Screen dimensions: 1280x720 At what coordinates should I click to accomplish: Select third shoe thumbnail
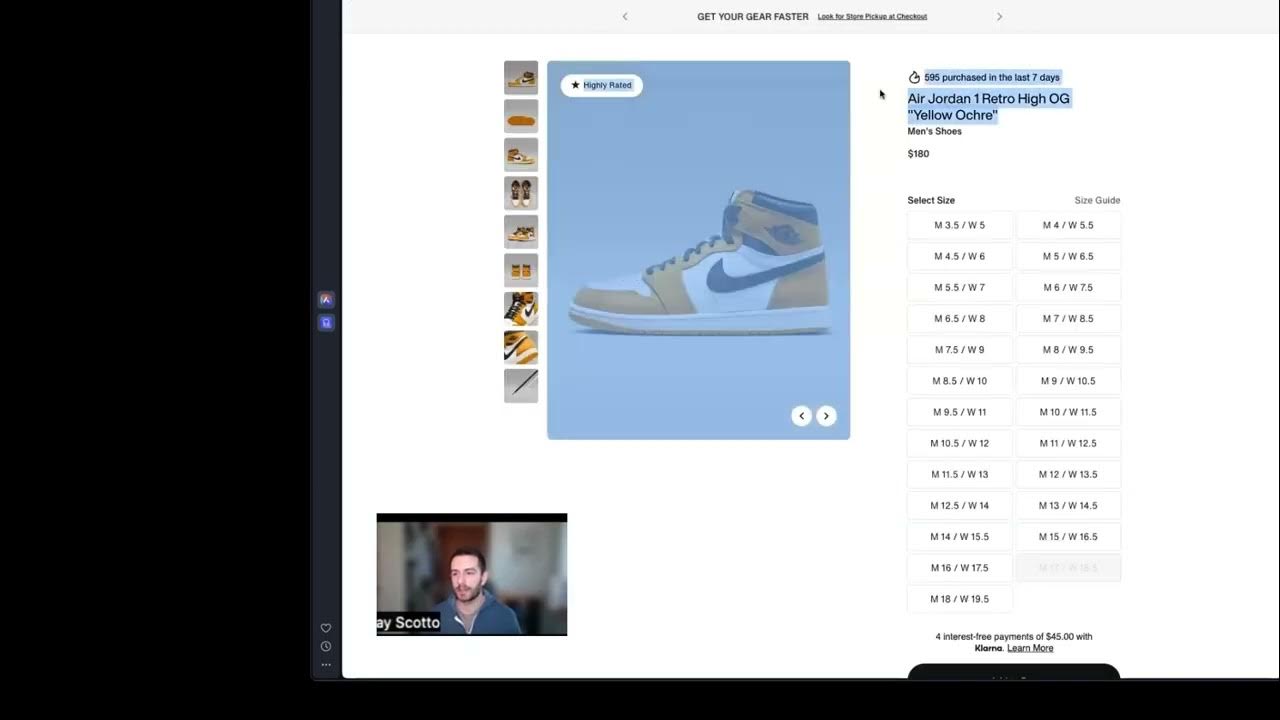(x=521, y=155)
